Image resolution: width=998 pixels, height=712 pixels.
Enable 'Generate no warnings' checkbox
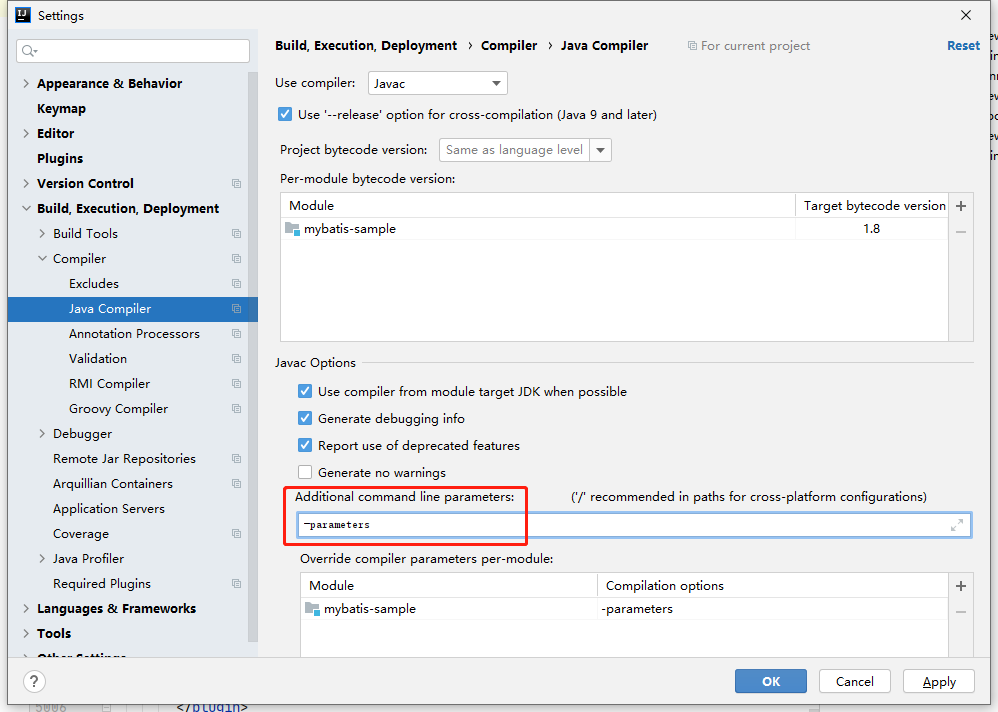(305, 472)
